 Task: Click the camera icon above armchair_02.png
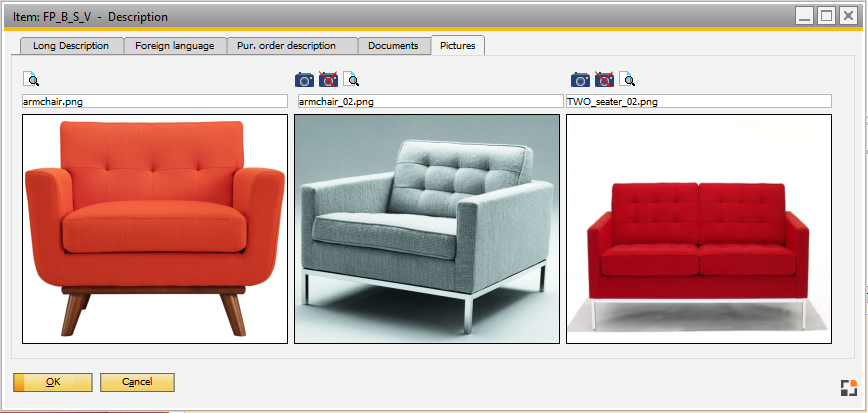(304, 80)
